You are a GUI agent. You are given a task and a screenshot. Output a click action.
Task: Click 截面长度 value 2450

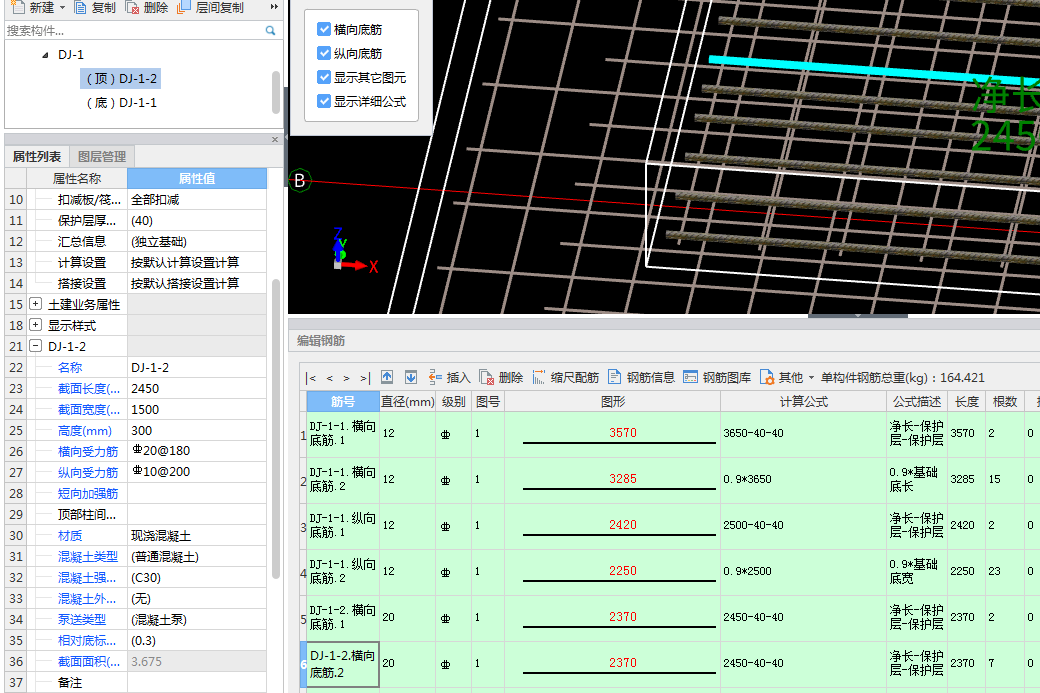(x=197, y=389)
